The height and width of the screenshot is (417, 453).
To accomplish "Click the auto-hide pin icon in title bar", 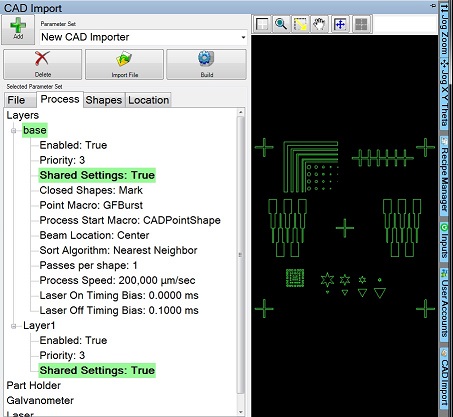I will pos(433,6).
